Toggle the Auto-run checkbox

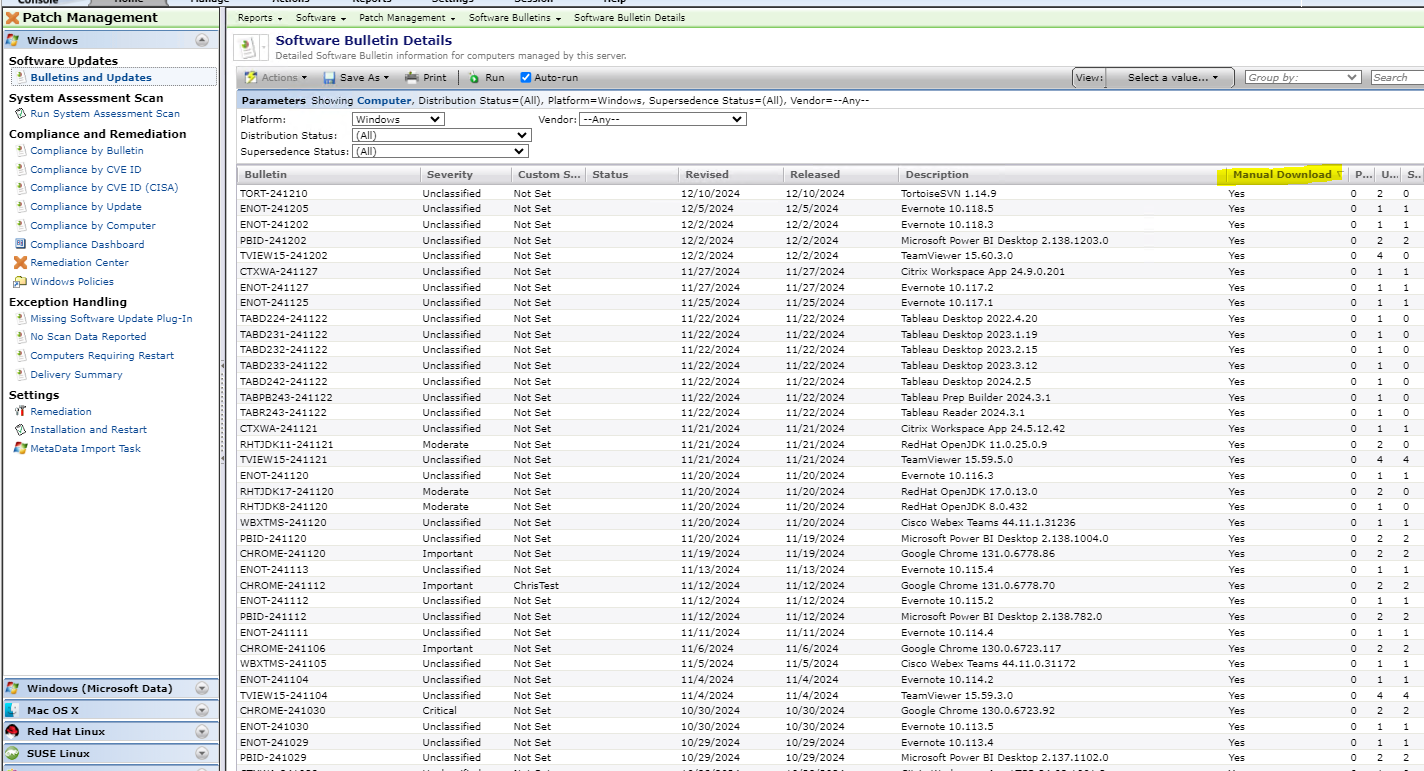[526, 78]
